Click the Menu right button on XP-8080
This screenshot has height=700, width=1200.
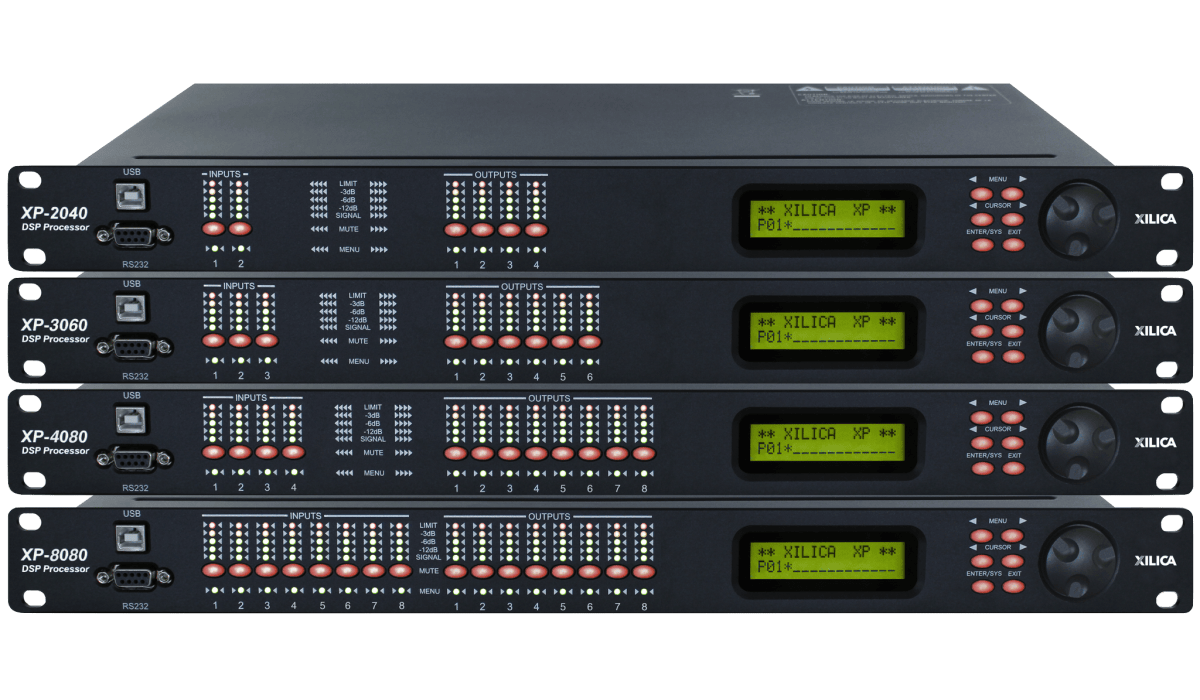pyautogui.click(x=1013, y=535)
